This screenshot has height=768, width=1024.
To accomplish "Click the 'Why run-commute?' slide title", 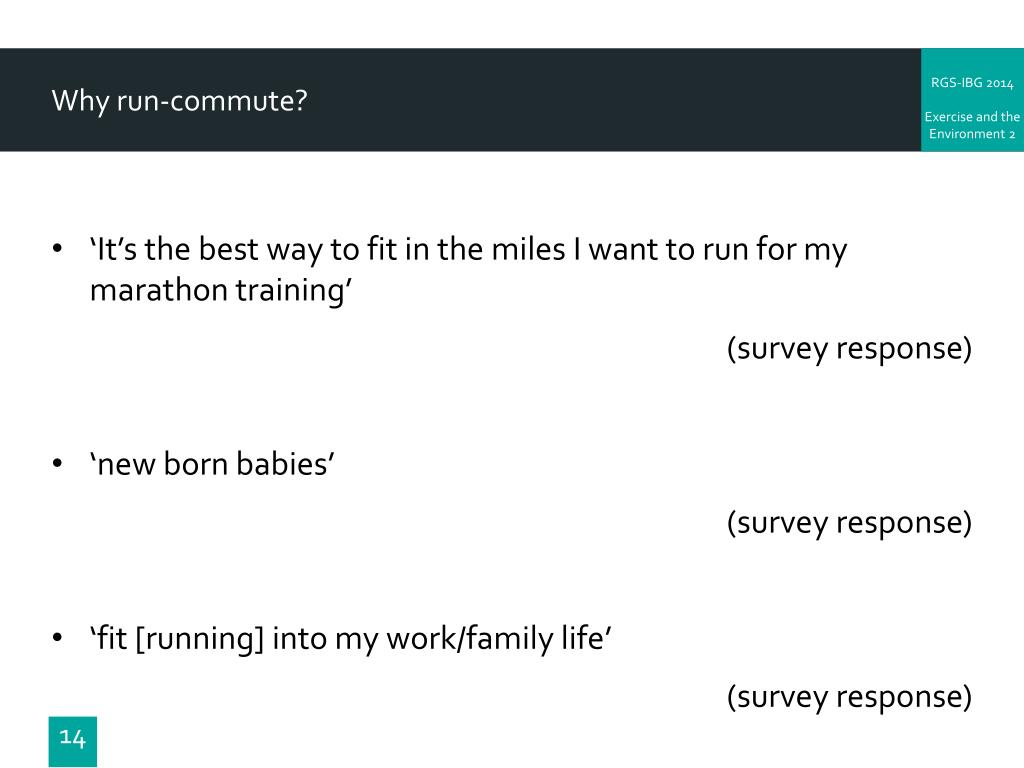I will [179, 101].
